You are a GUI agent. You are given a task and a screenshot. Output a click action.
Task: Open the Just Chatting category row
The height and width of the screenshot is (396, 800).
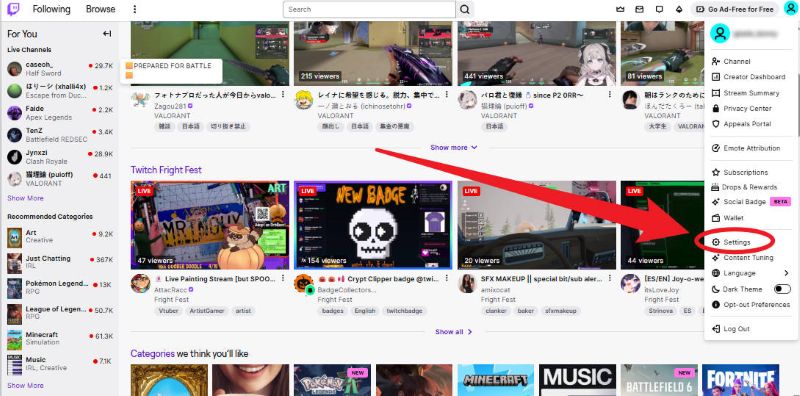(60, 263)
